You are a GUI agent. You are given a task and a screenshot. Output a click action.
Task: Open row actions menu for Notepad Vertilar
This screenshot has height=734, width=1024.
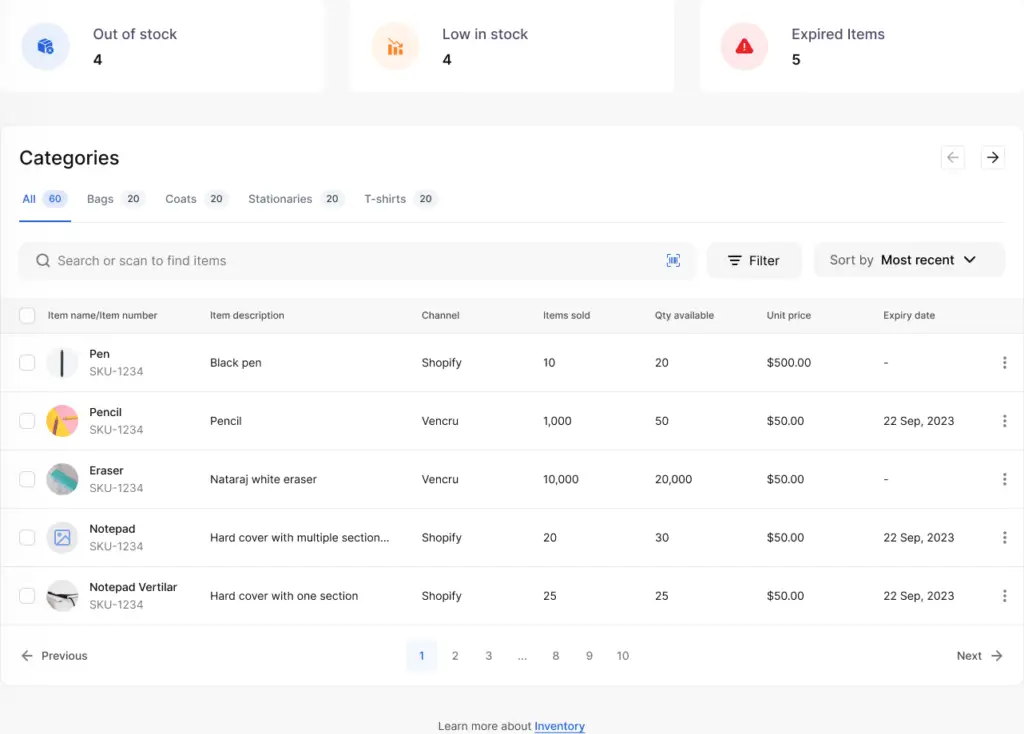pyautogui.click(x=1004, y=595)
